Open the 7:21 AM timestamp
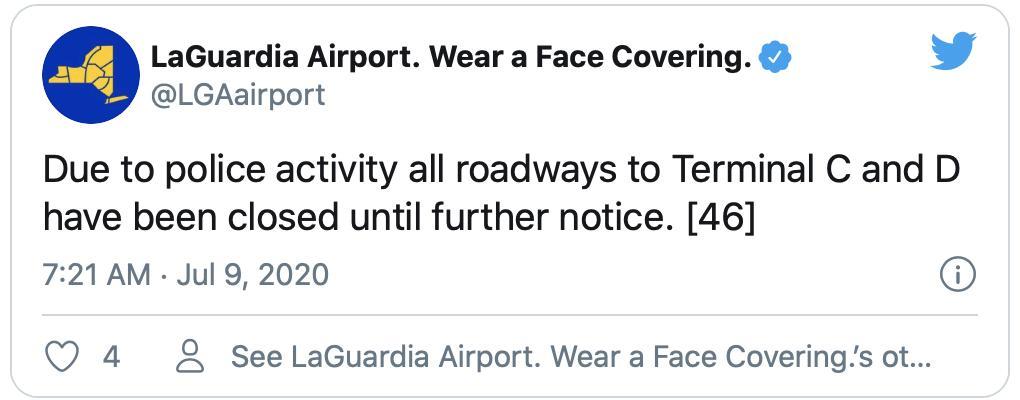The height and width of the screenshot is (400, 1020). point(97,274)
